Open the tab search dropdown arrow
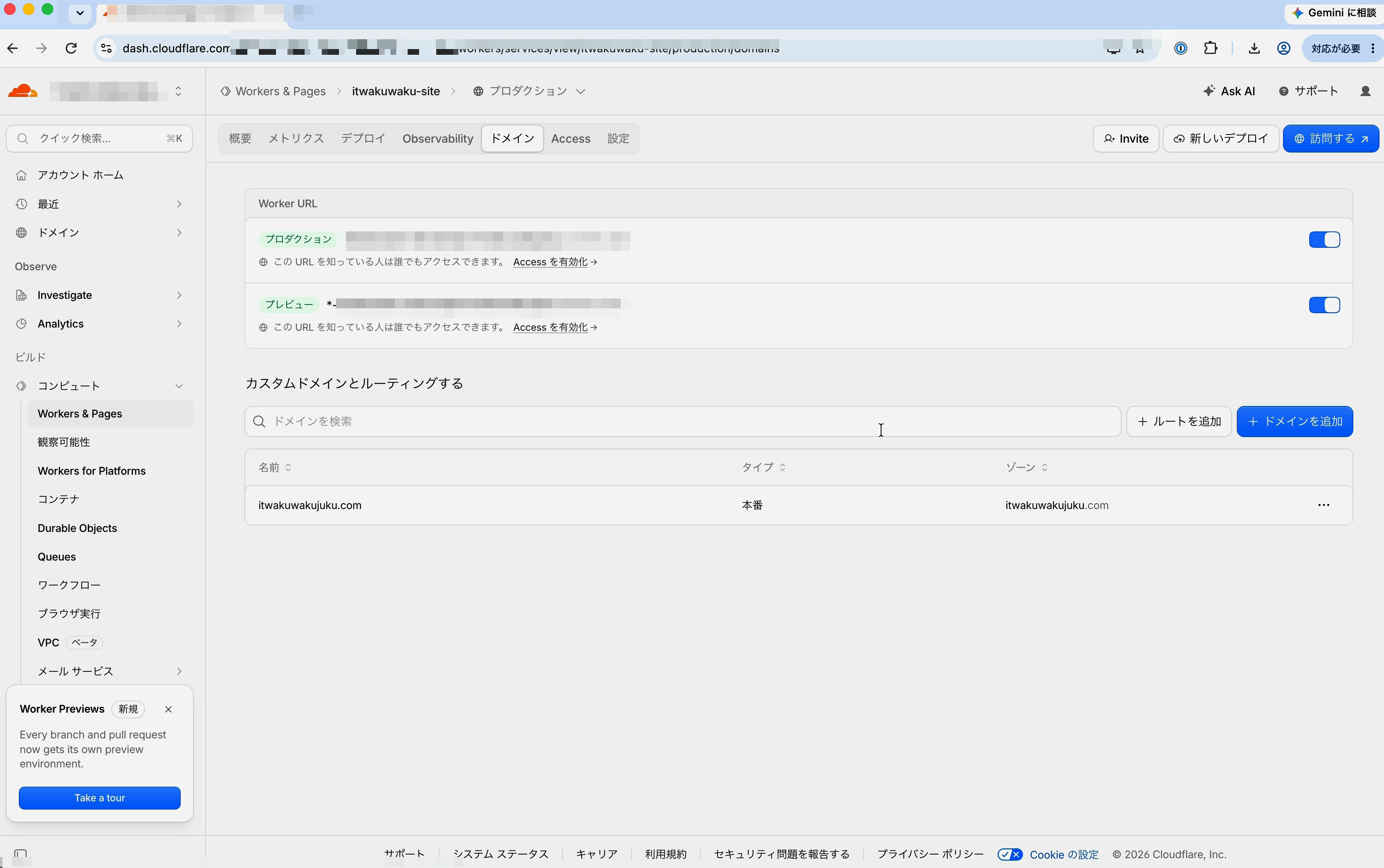Image resolution: width=1384 pixels, height=868 pixels. tap(80, 13)
